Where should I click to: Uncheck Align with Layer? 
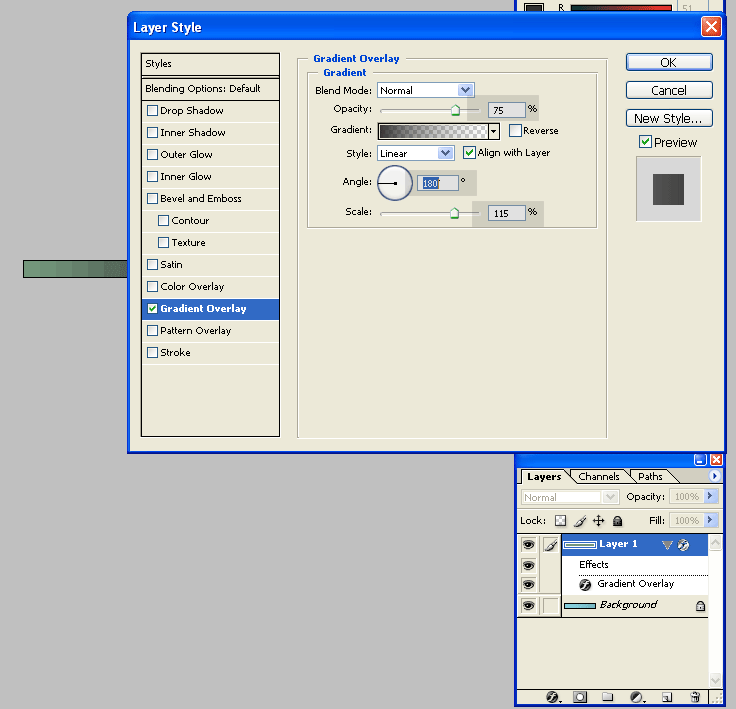(469, 153)
